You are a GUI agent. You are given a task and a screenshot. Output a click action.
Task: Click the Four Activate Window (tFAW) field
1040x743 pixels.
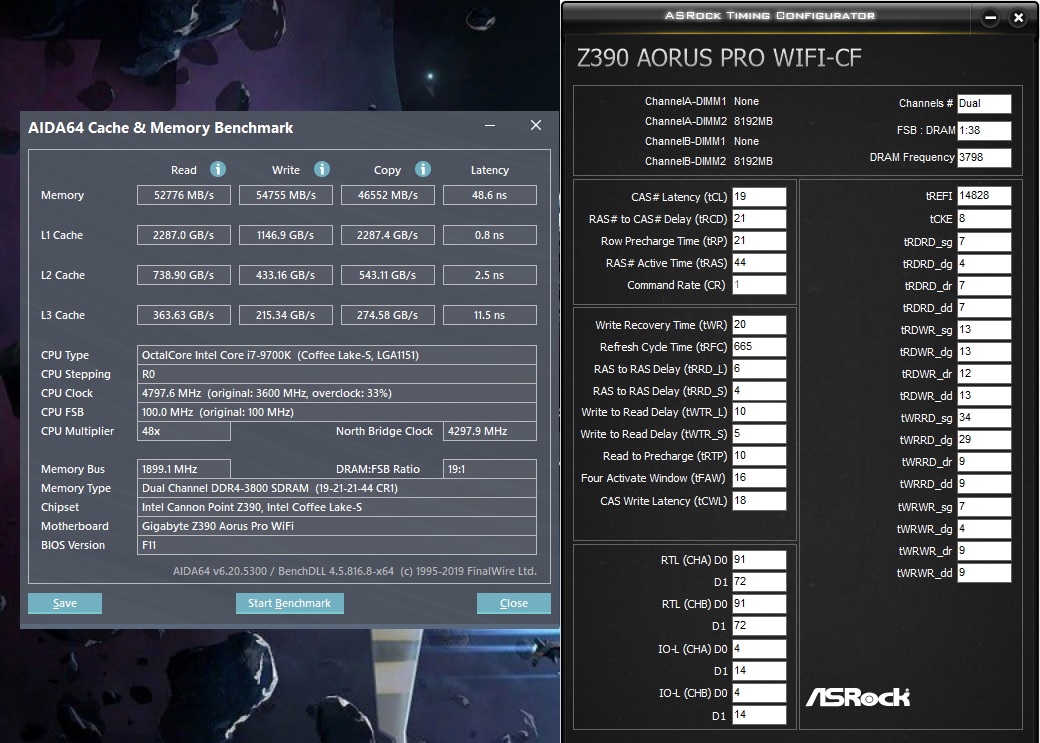pyautogui.click(x=759, y=478)
